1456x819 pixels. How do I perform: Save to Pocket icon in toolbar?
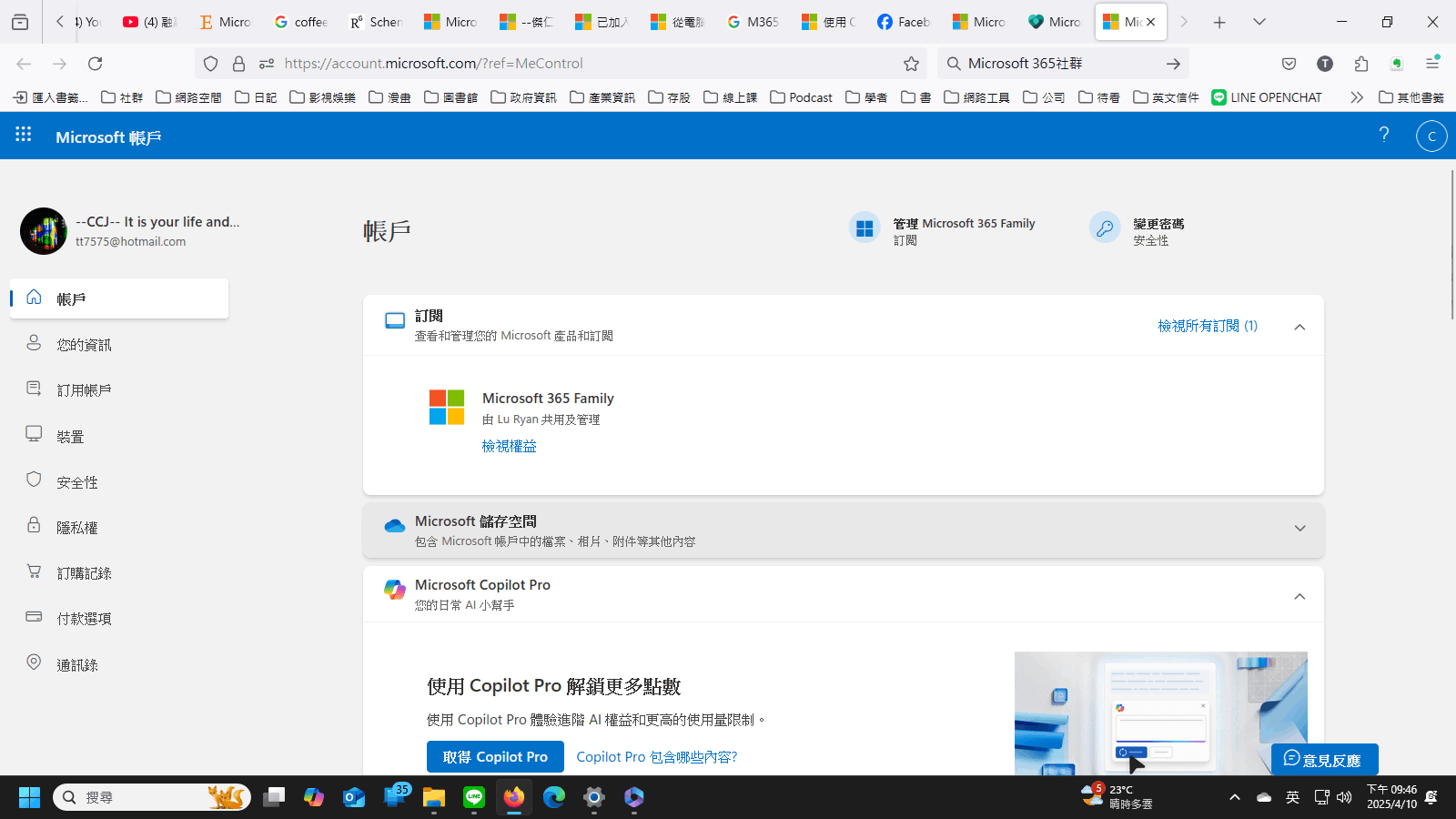point(1289,64)
